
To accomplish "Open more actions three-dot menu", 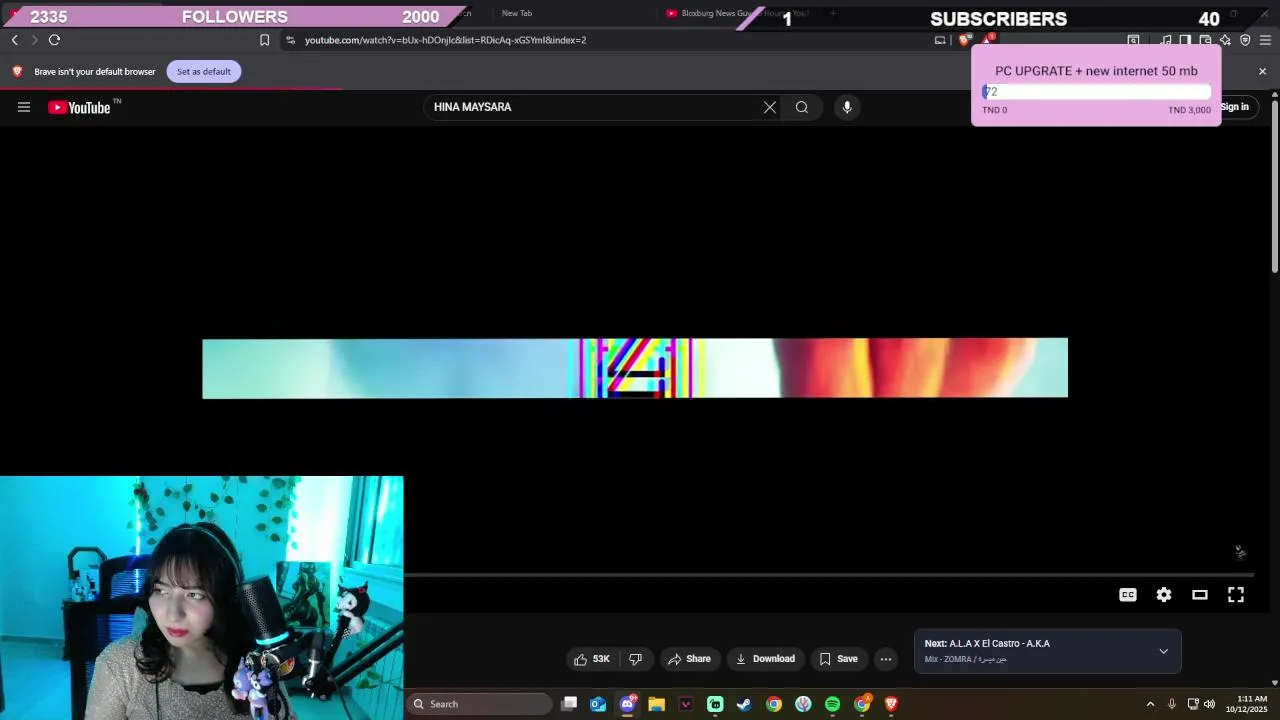I will point(886,659).
